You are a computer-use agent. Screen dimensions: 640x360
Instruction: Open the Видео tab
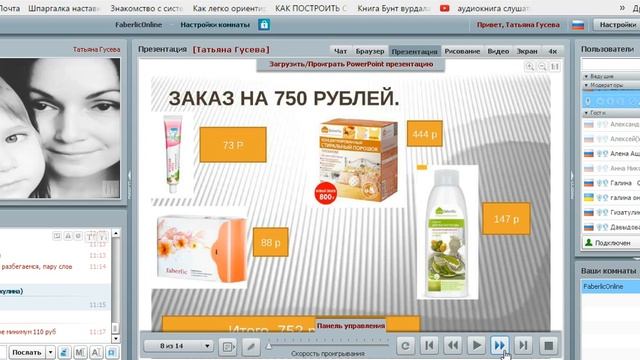tap(498, 51)
